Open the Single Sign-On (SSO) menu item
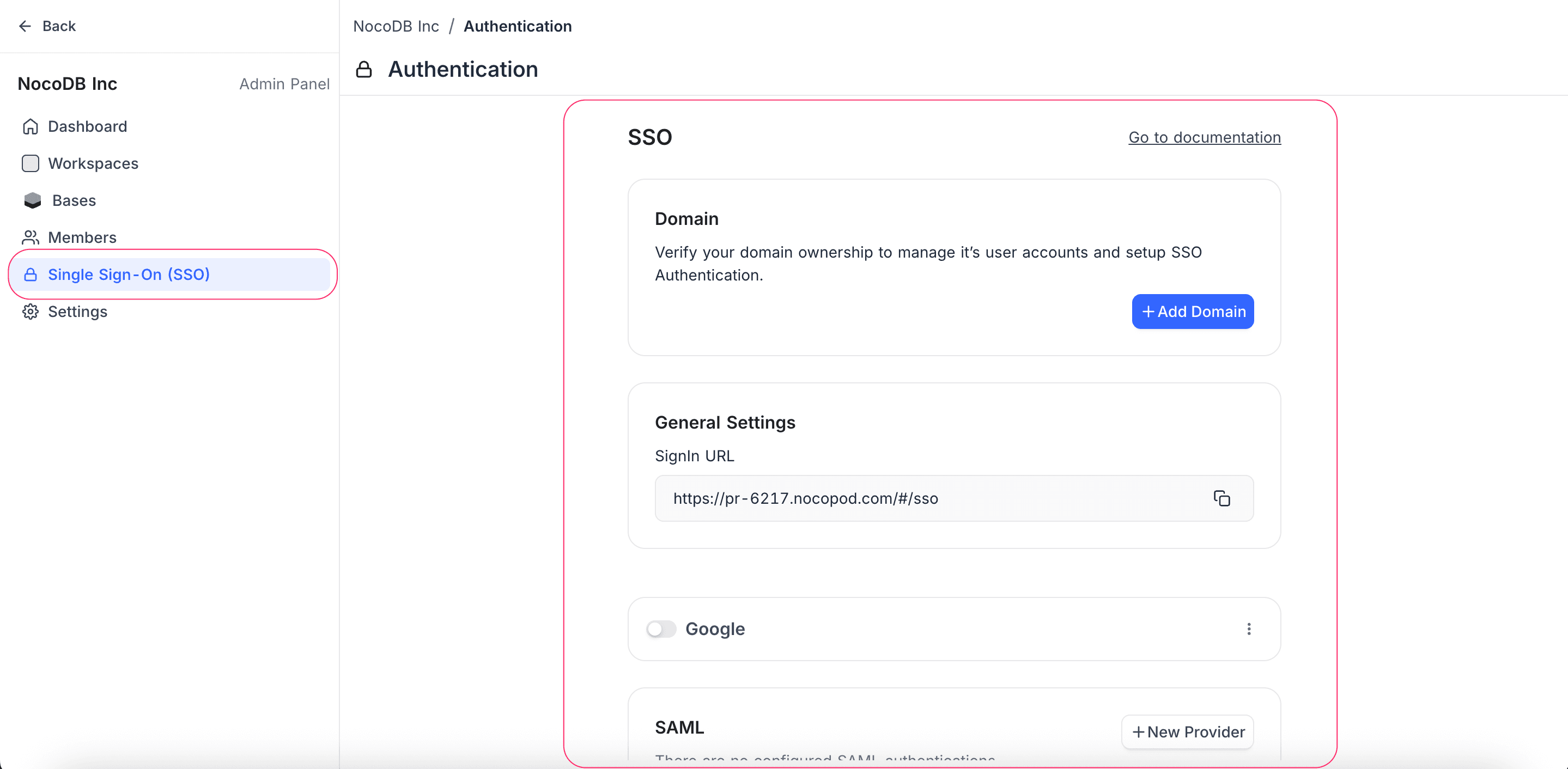Screen dimensions: 1568x769 pyautogui.click(x=129, y=274)
